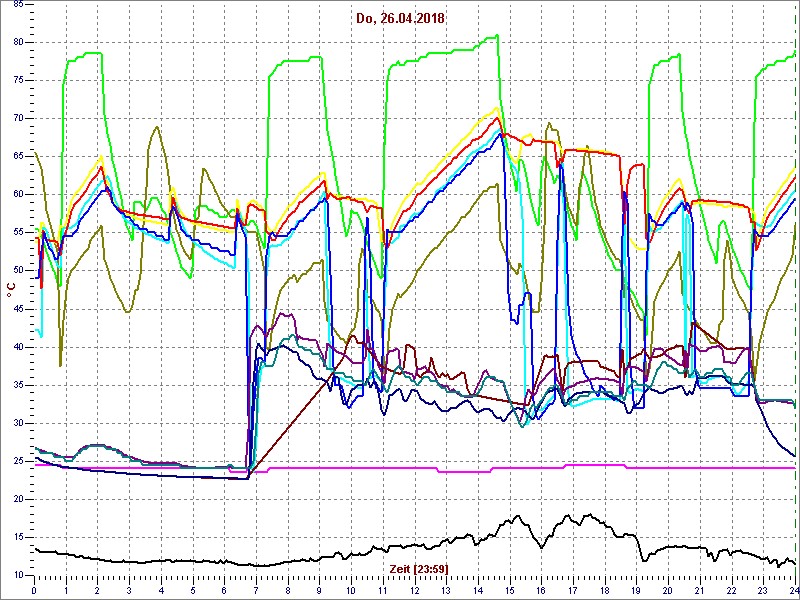Click hour 12 on the time axis
This screenshot has width=800, height=600.
pos(415,590)
